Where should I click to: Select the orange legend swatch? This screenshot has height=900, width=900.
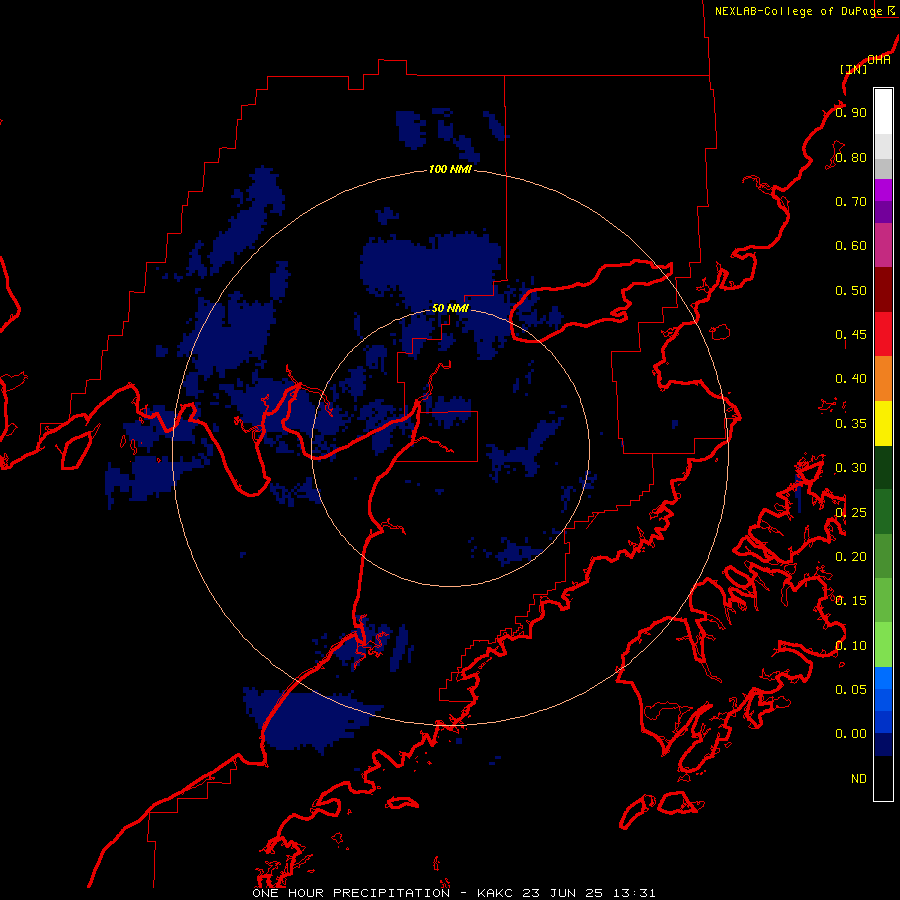point(883,379)
